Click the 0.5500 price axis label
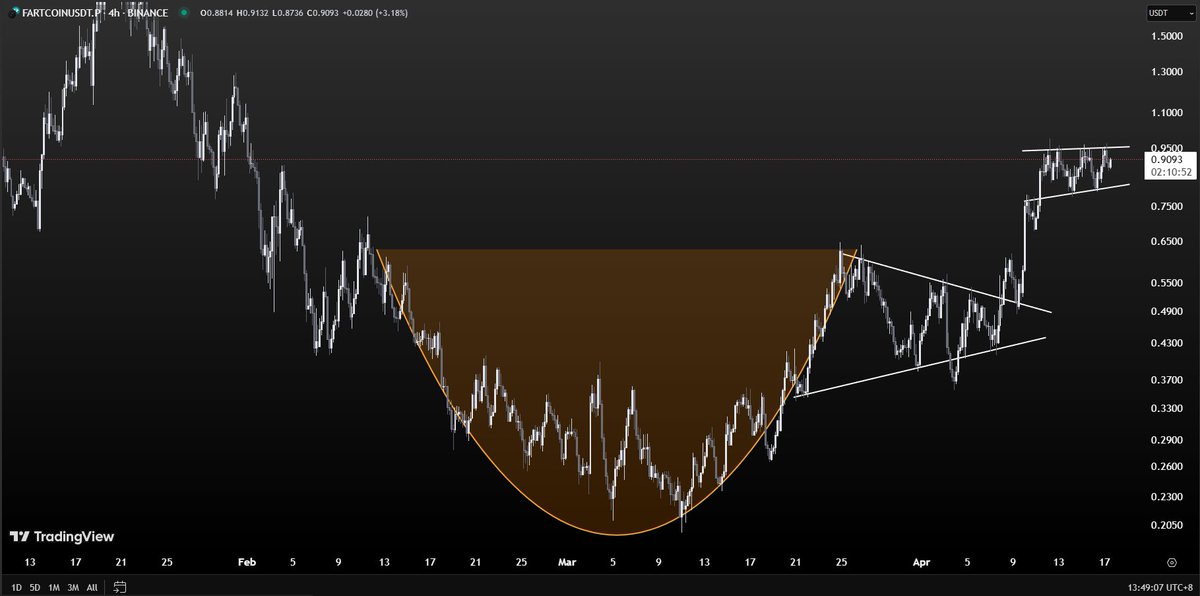 (x=1167, y=284)
